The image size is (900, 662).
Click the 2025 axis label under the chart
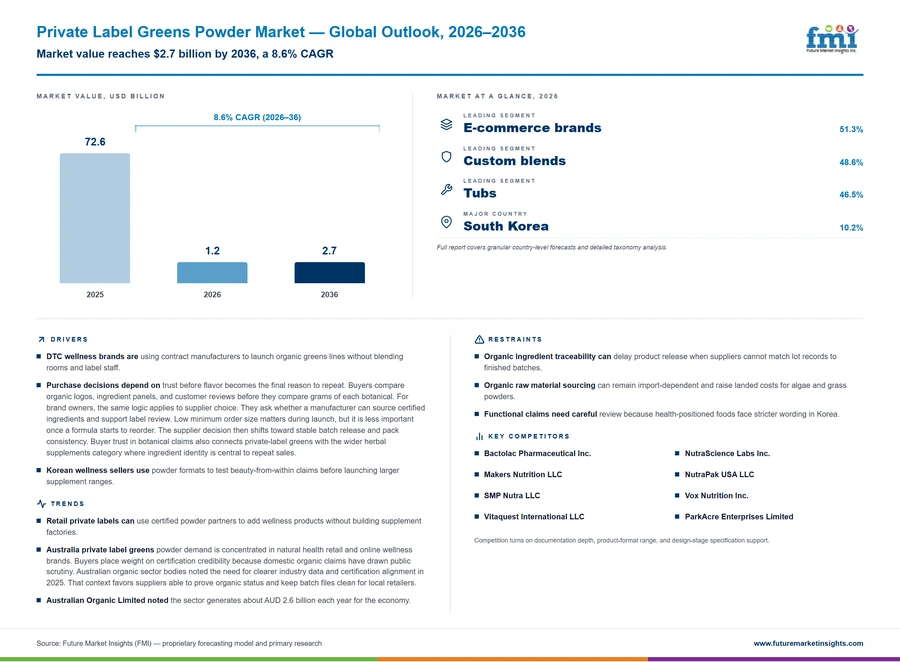95,295
